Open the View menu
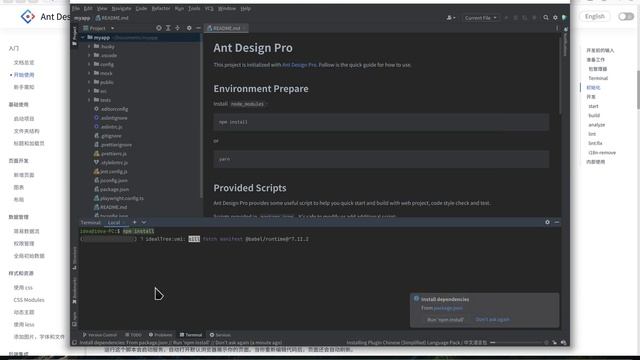This screenshot has height=360, width=640. (x=102, y=8)
